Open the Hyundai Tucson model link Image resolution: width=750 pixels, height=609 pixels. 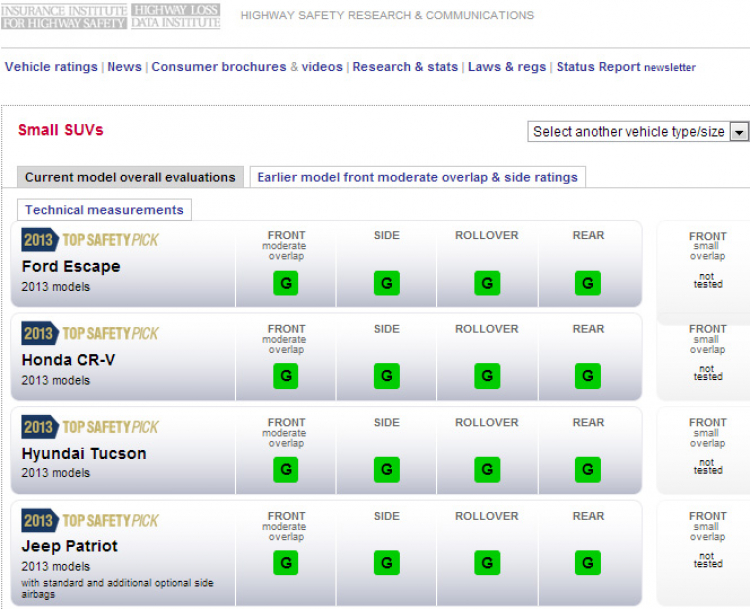point(84,454)
